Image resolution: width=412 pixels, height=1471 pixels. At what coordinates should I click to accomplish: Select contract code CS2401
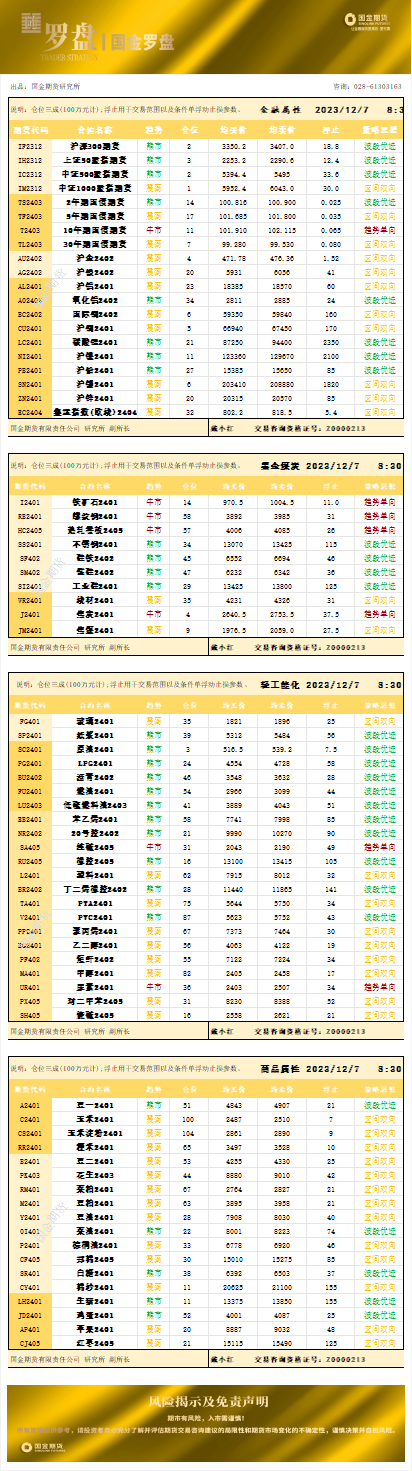tap(30, 1134)
